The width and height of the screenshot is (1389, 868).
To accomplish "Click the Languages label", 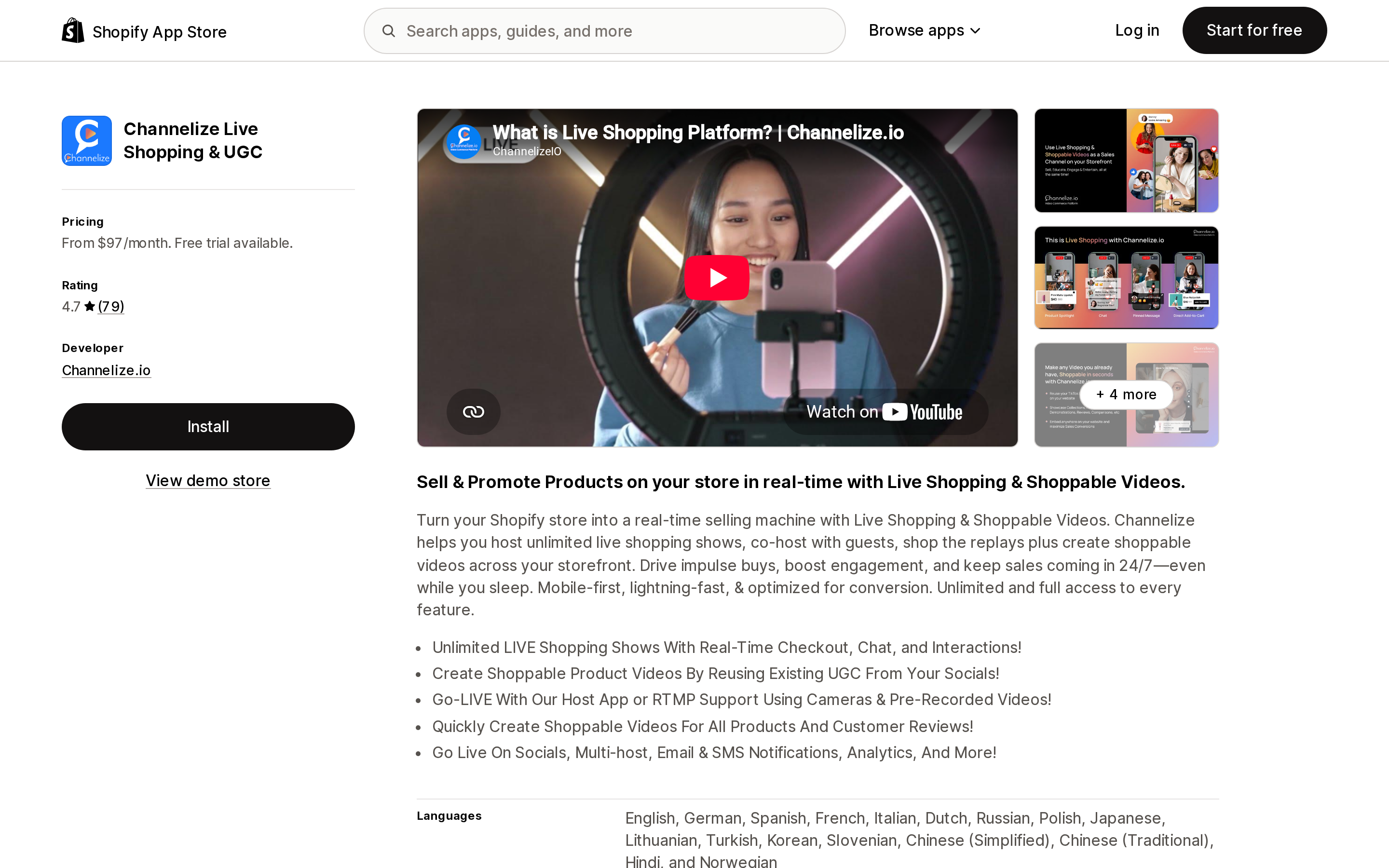I will (449, 816).
